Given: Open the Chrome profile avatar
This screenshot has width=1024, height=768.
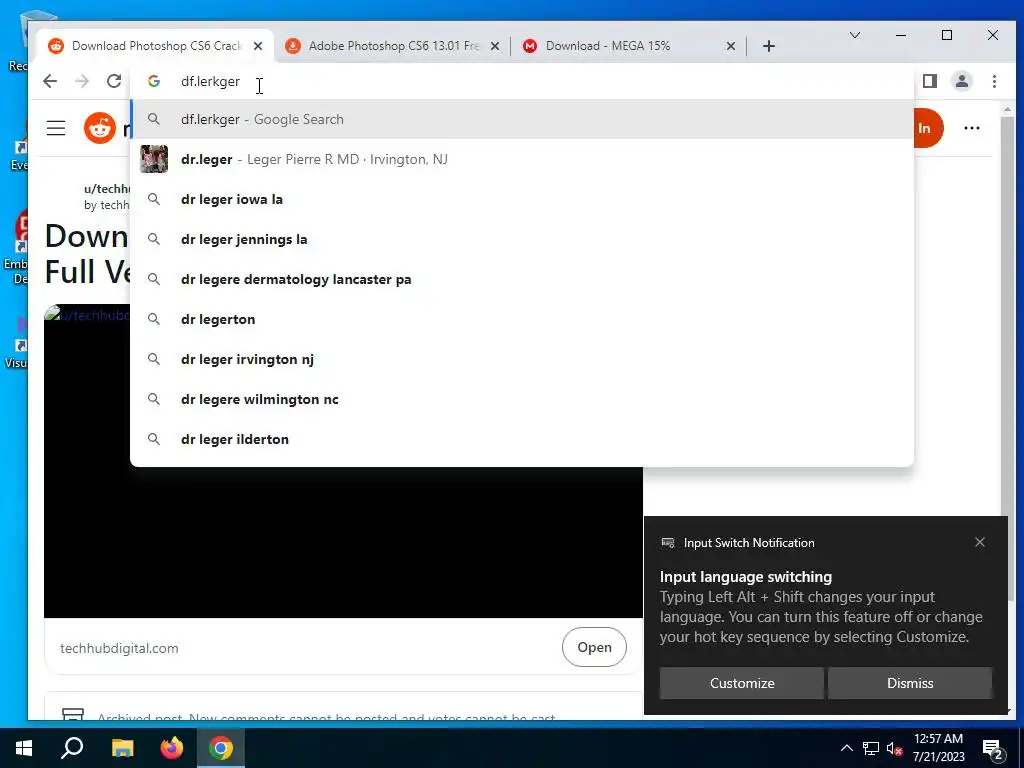Looking at the screenshot, I should pyautogui.click(x=962, y=81).
